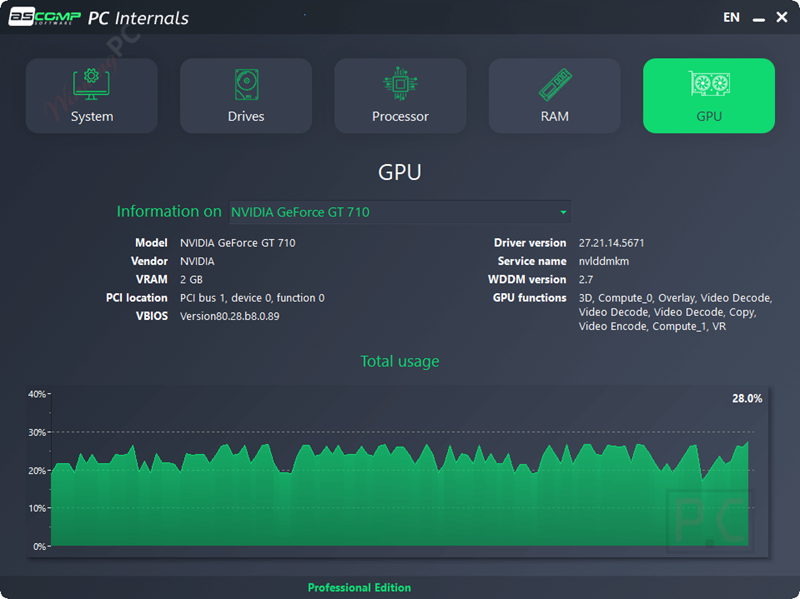Click the 10% axis label
The image size is (800, 599).
point(37,508)
